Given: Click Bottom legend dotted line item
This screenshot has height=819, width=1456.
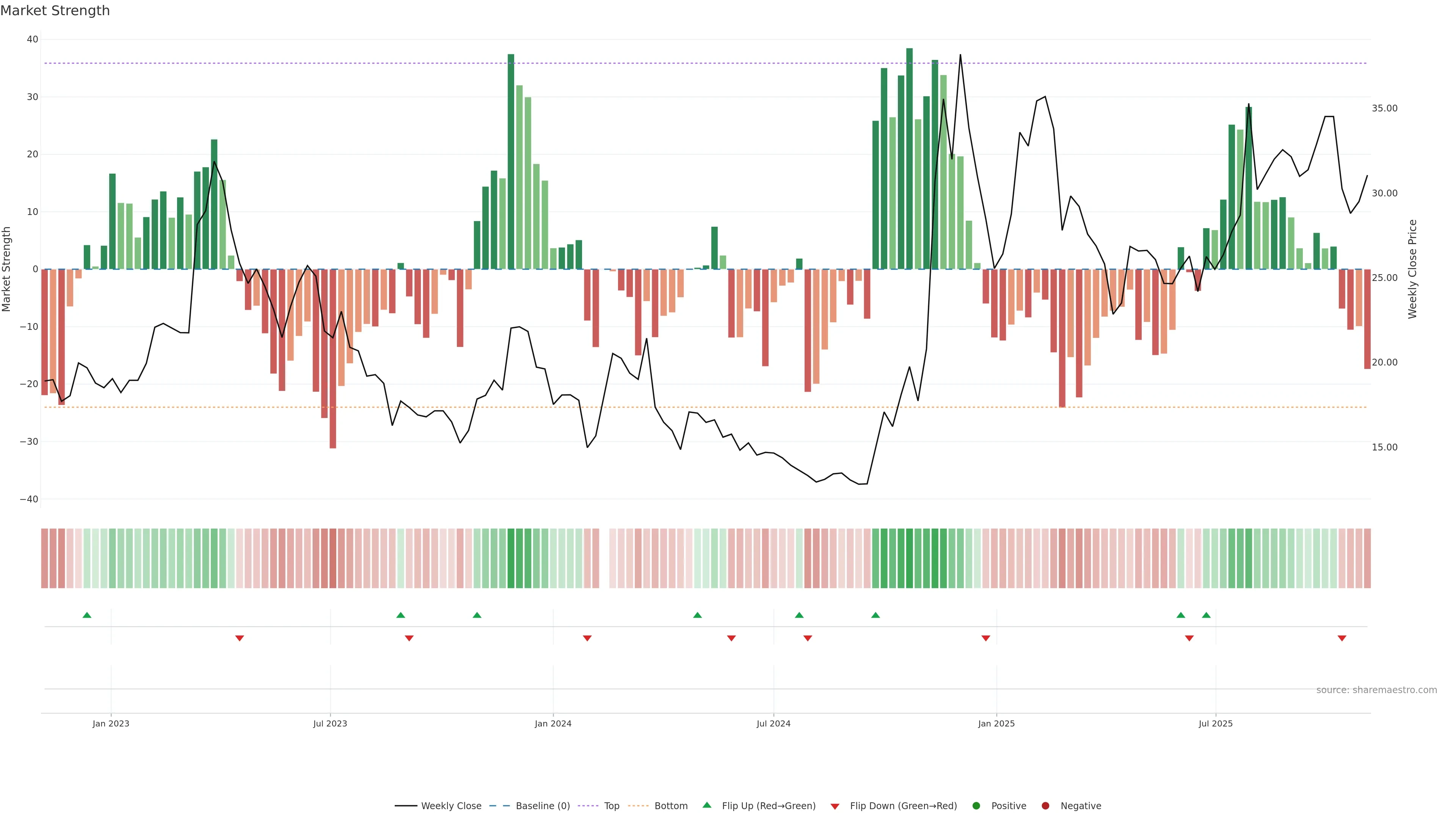Looking at the screenshot, I should pyautogui.click(x=638, y=805).
